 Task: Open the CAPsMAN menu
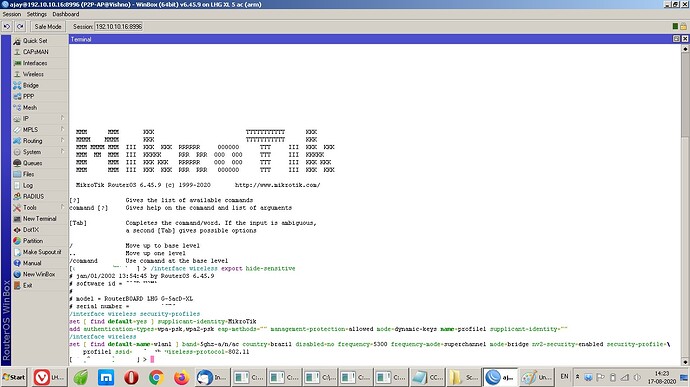point(35,52)
